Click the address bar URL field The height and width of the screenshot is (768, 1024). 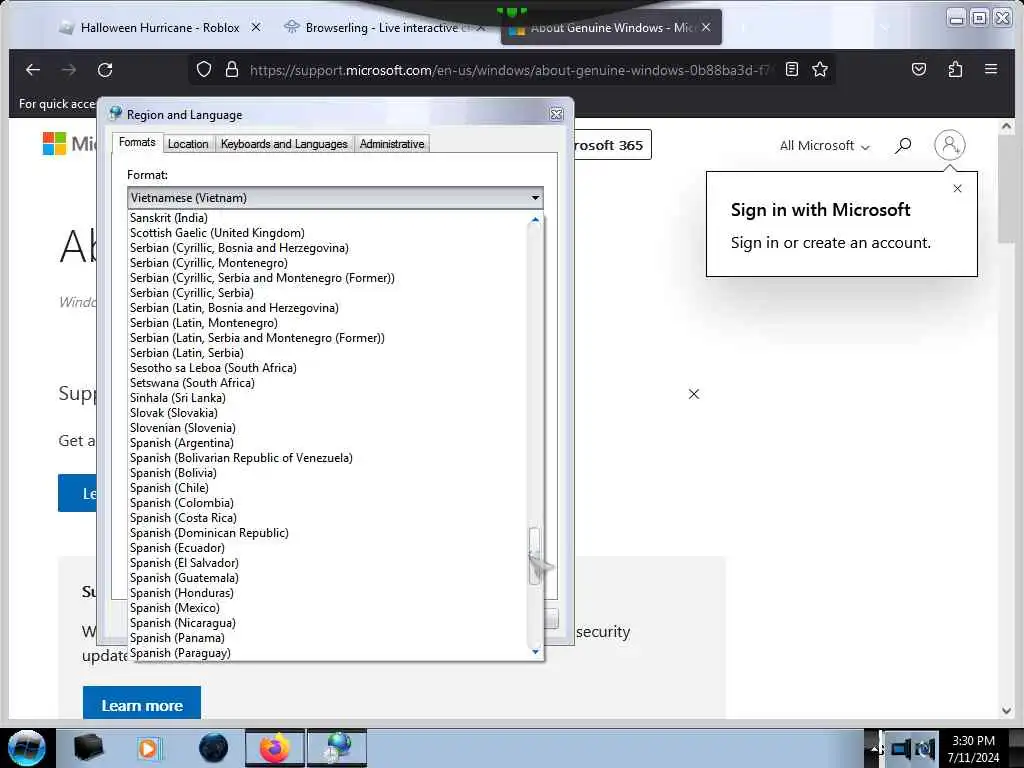click(x=509, y=70)
